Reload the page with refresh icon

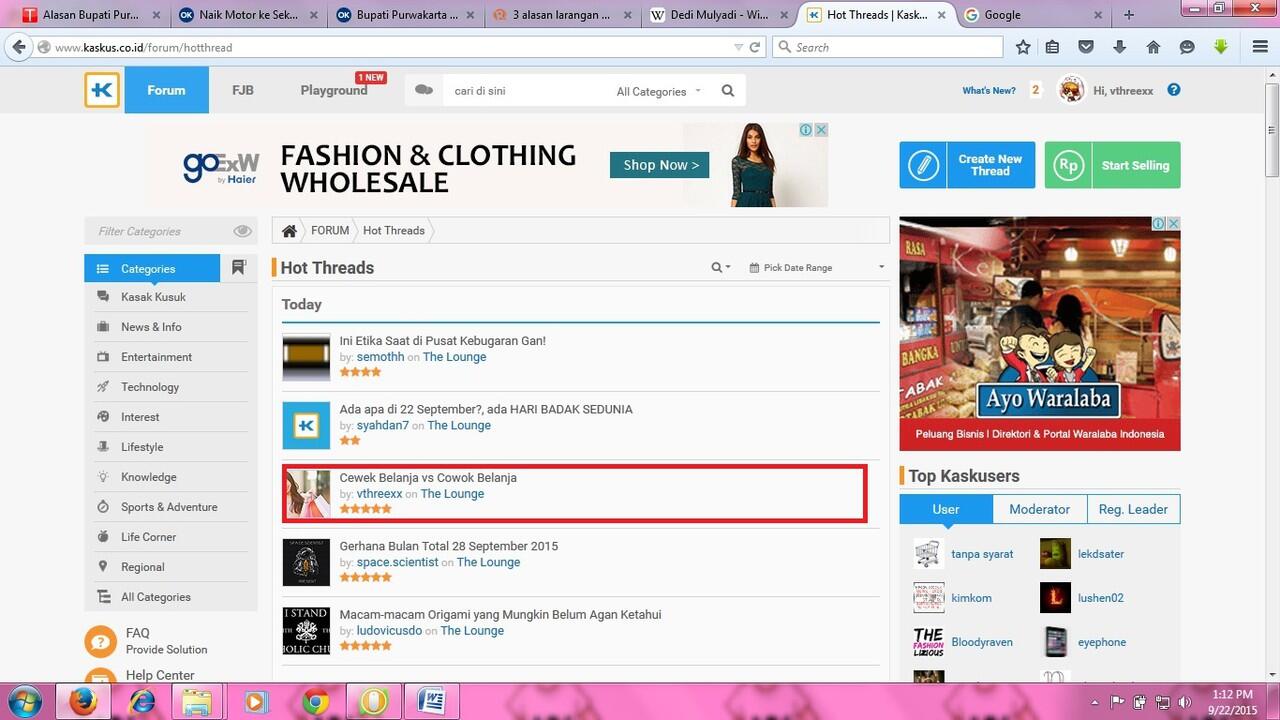[x=755, y=47]
